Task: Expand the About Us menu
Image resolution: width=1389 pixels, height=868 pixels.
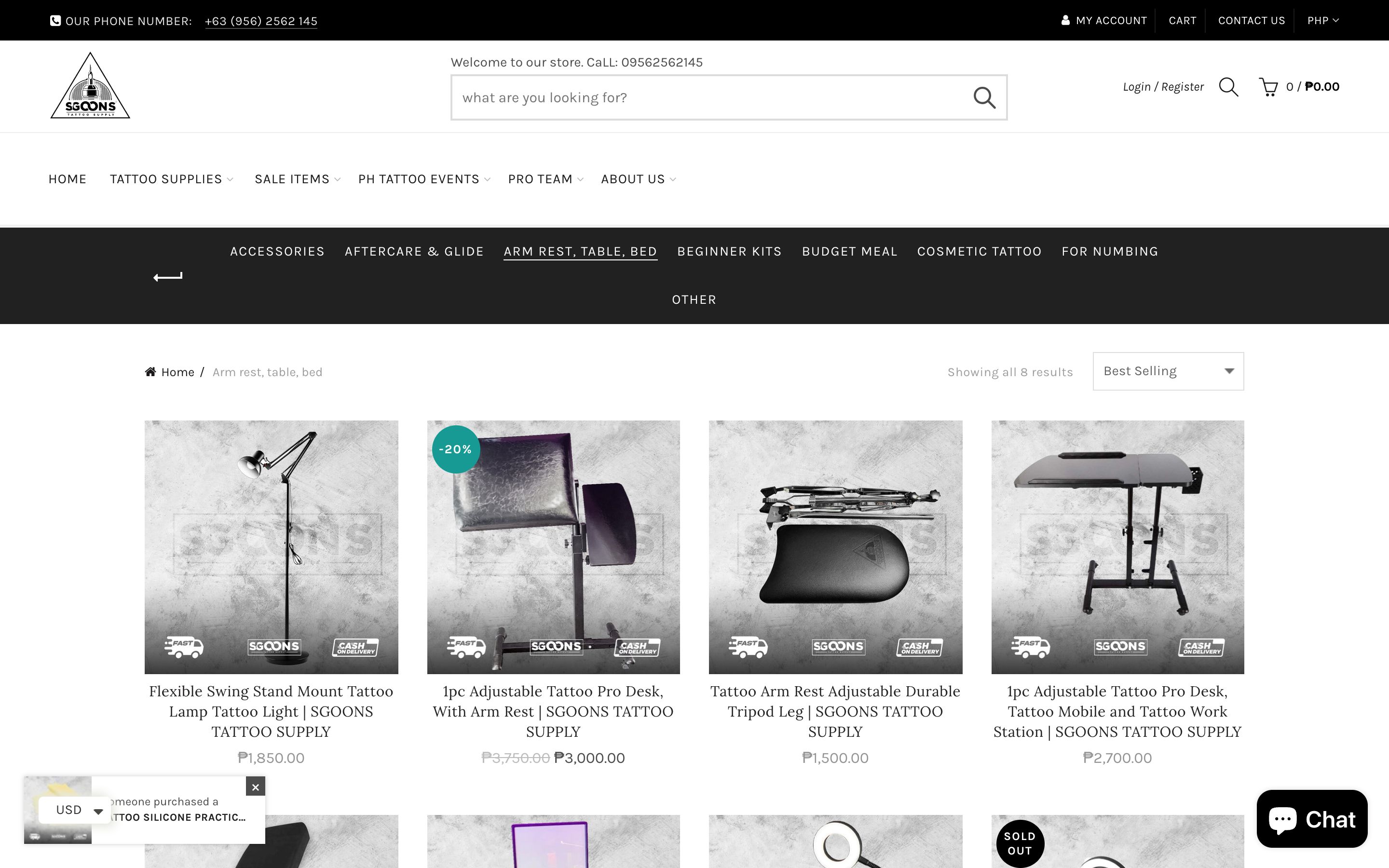Action: tap(638, 179)
